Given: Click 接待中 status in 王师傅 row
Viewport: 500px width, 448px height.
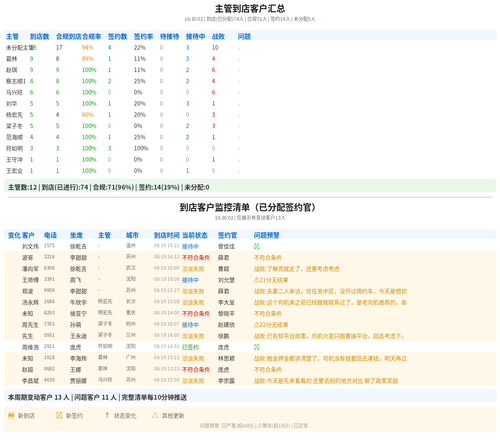Looking at the screenshot, I should point(190,280).
